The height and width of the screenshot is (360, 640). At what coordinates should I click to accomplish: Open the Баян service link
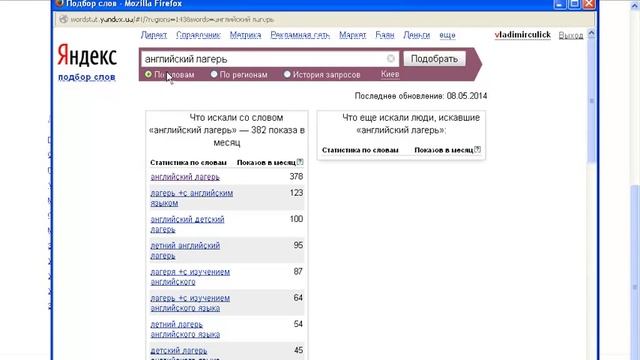385,35
